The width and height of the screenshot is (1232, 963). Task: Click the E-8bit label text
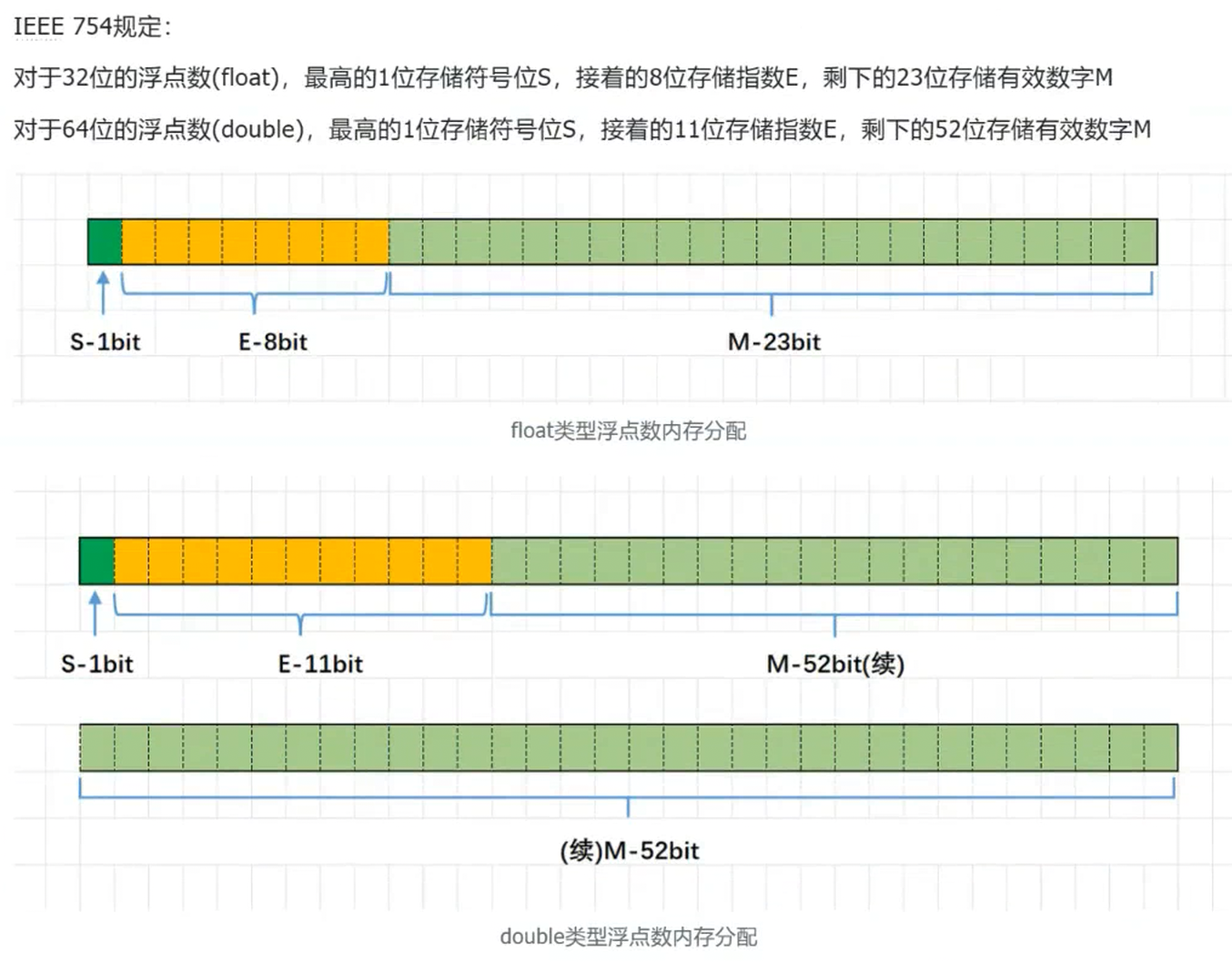pyautogui.click(x=272, y=343)
